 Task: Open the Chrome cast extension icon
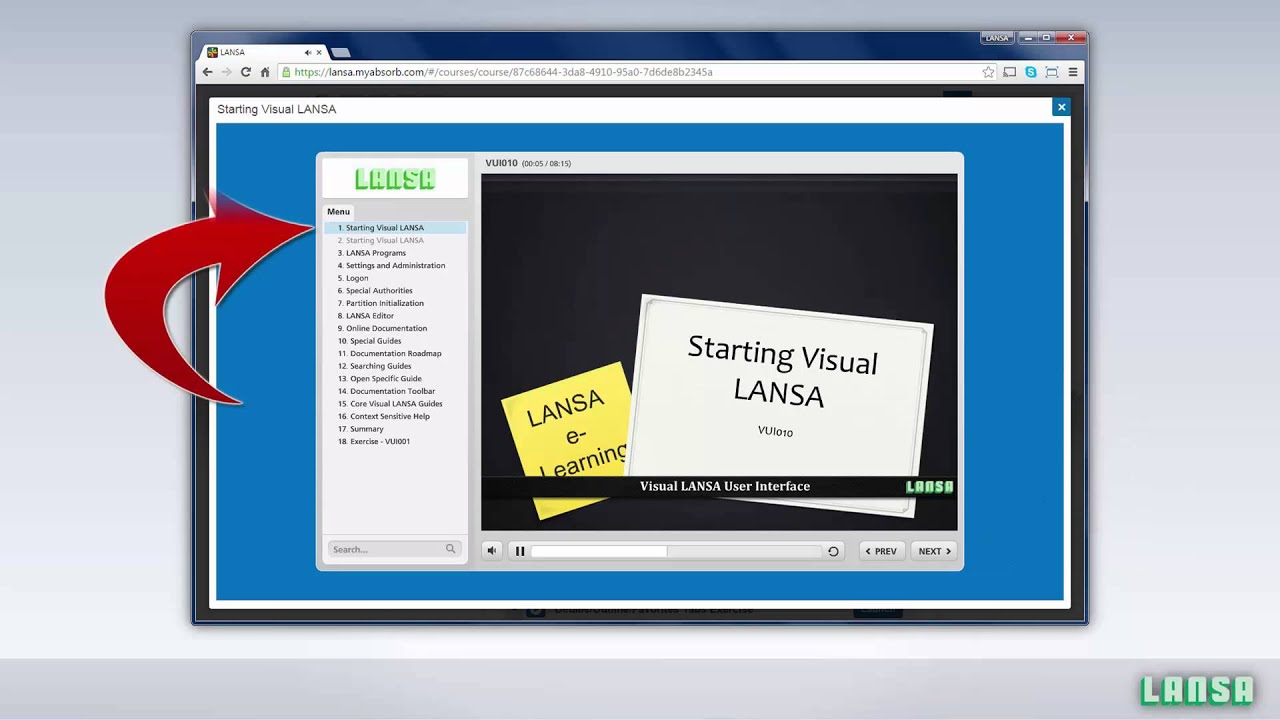point(1010,72)
